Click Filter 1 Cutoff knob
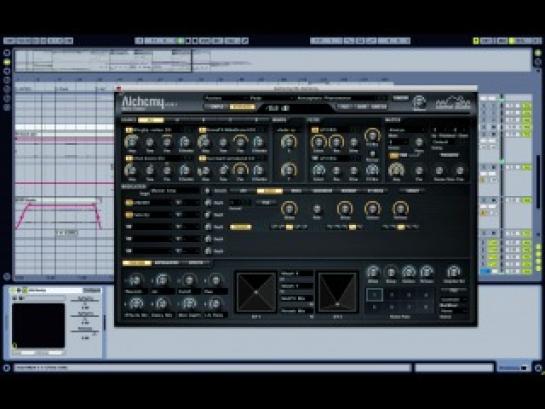 (x=318, y=142)
